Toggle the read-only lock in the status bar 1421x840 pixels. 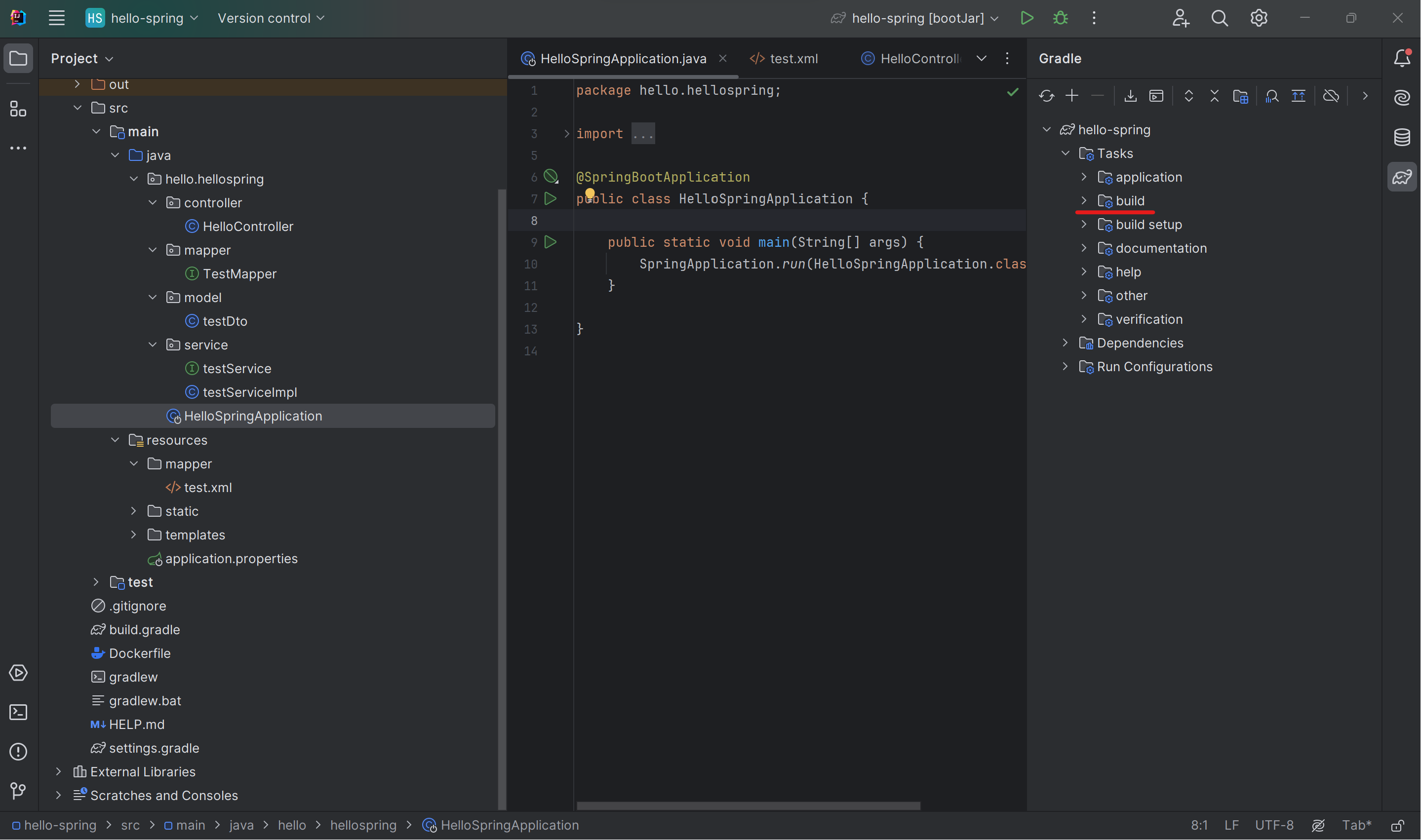pos(1397,825)
